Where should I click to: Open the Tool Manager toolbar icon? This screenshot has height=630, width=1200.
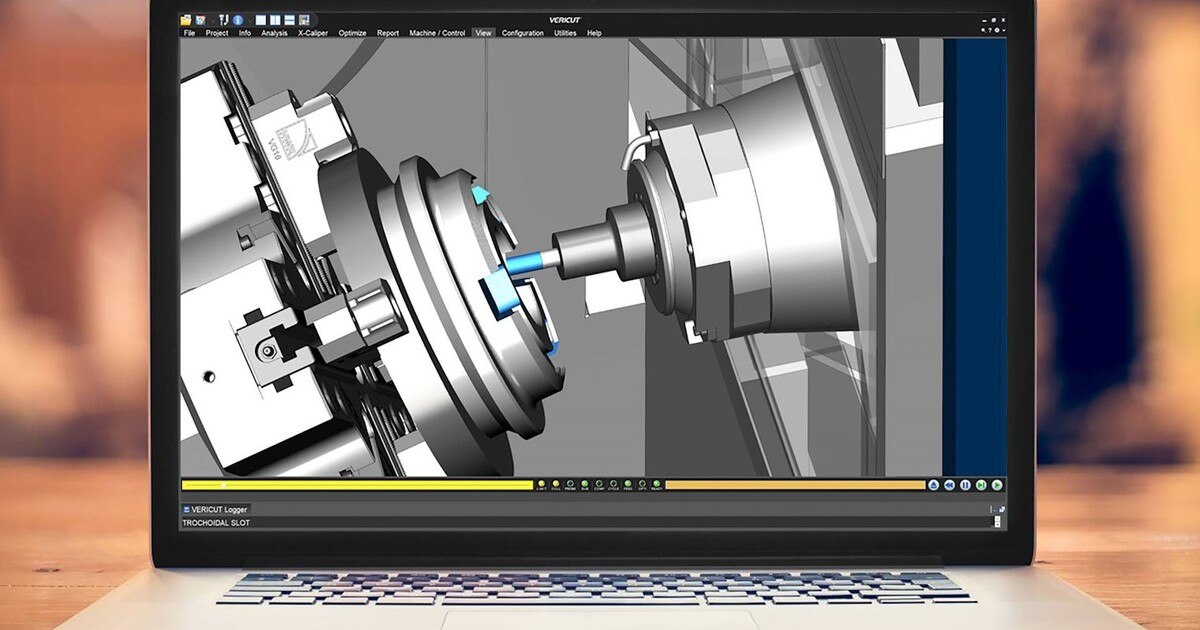click(223, 20)
